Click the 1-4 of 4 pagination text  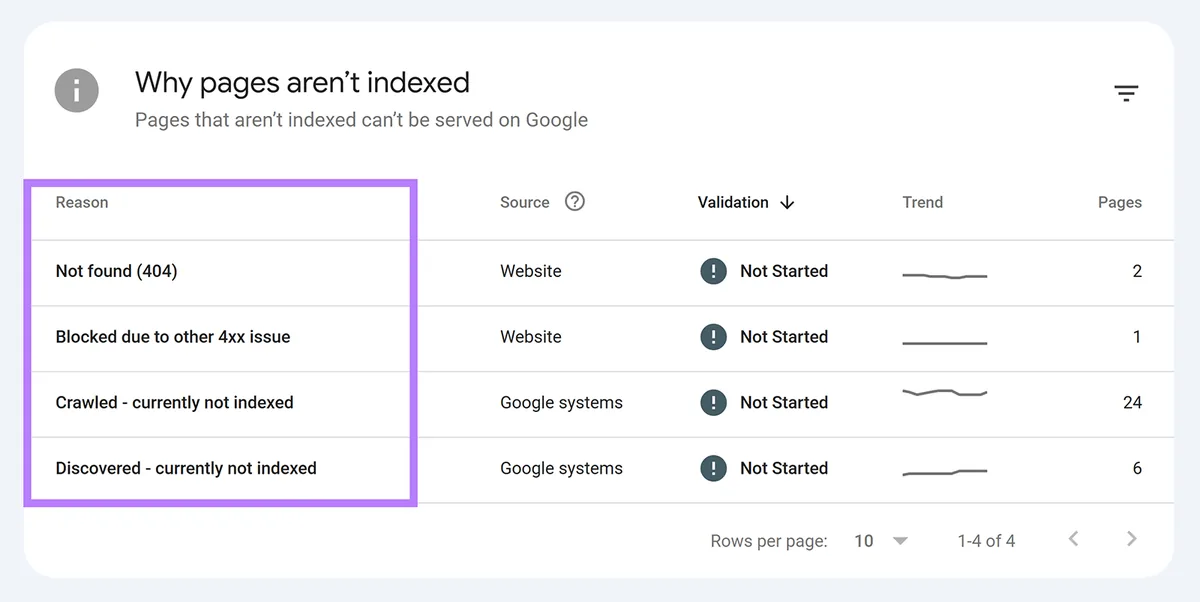[986, 541]
